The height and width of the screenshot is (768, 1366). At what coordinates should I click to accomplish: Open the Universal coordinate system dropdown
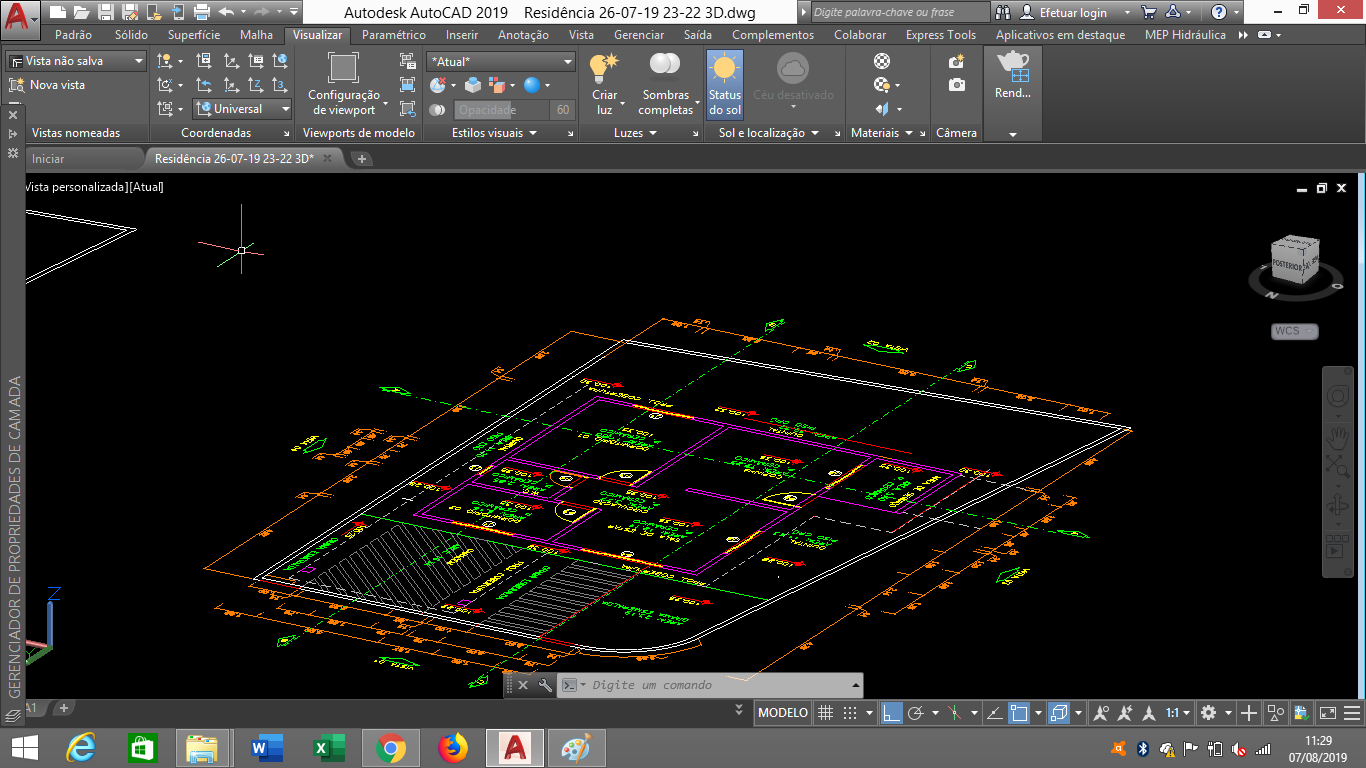click(242, 109)
